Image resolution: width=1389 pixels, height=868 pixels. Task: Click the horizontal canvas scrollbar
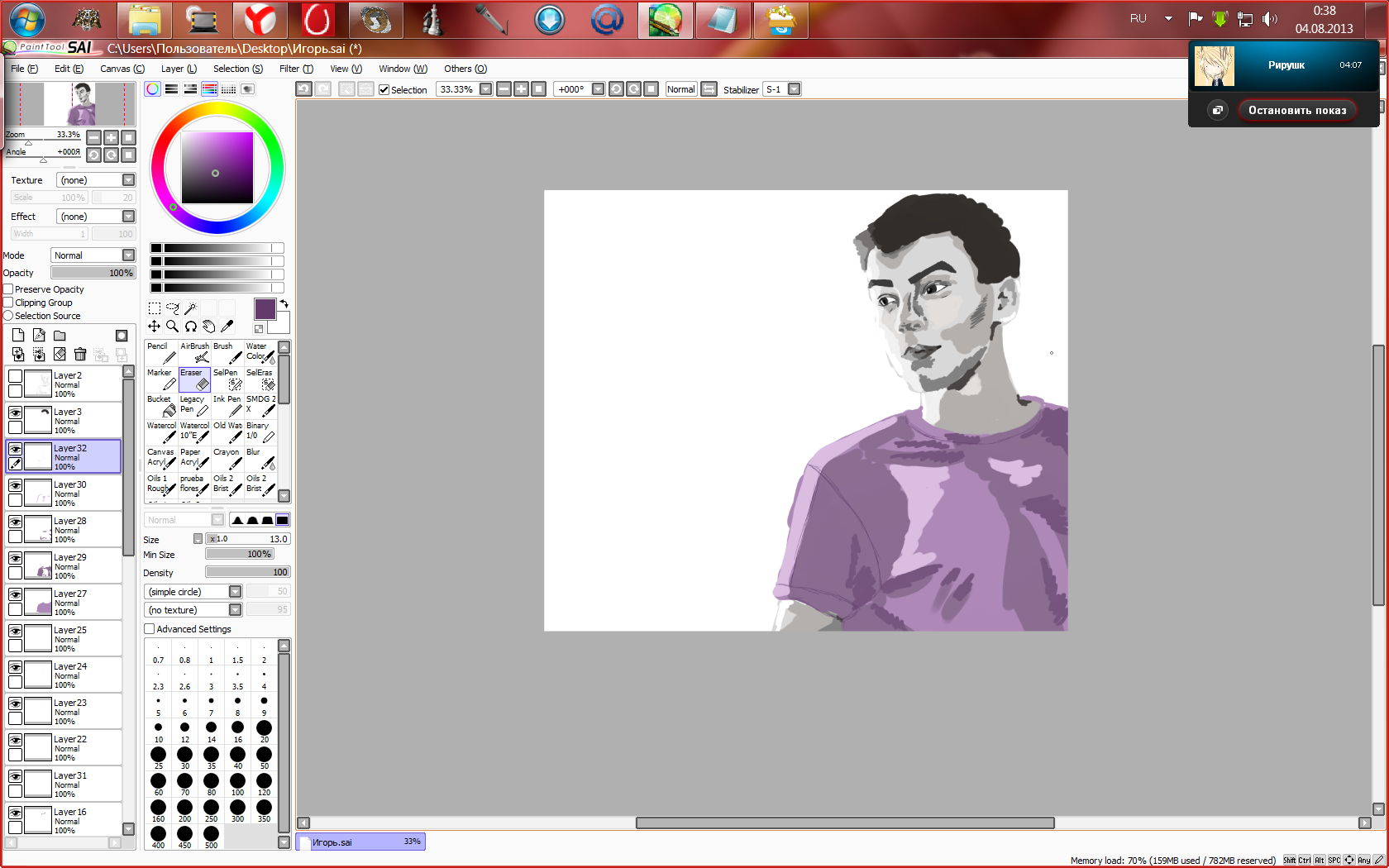point(845,823)
